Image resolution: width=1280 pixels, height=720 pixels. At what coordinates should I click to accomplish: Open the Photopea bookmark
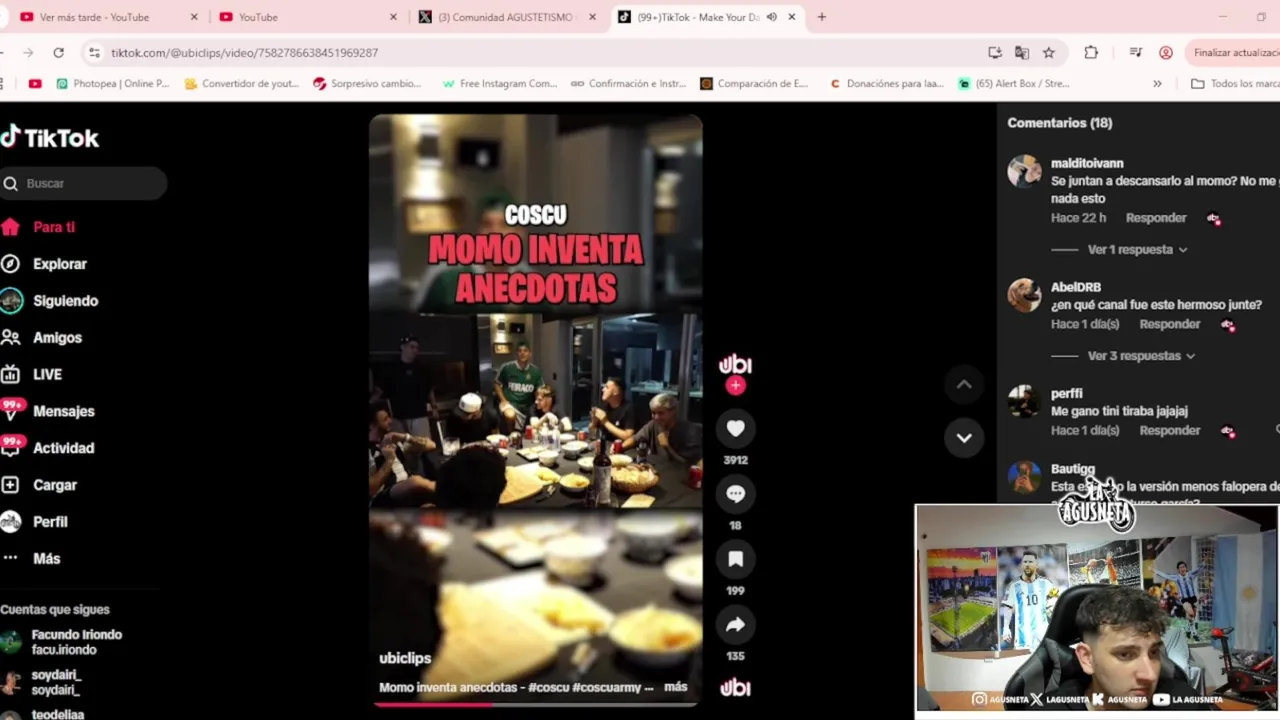pyautogui.click(x=112, y=84)
